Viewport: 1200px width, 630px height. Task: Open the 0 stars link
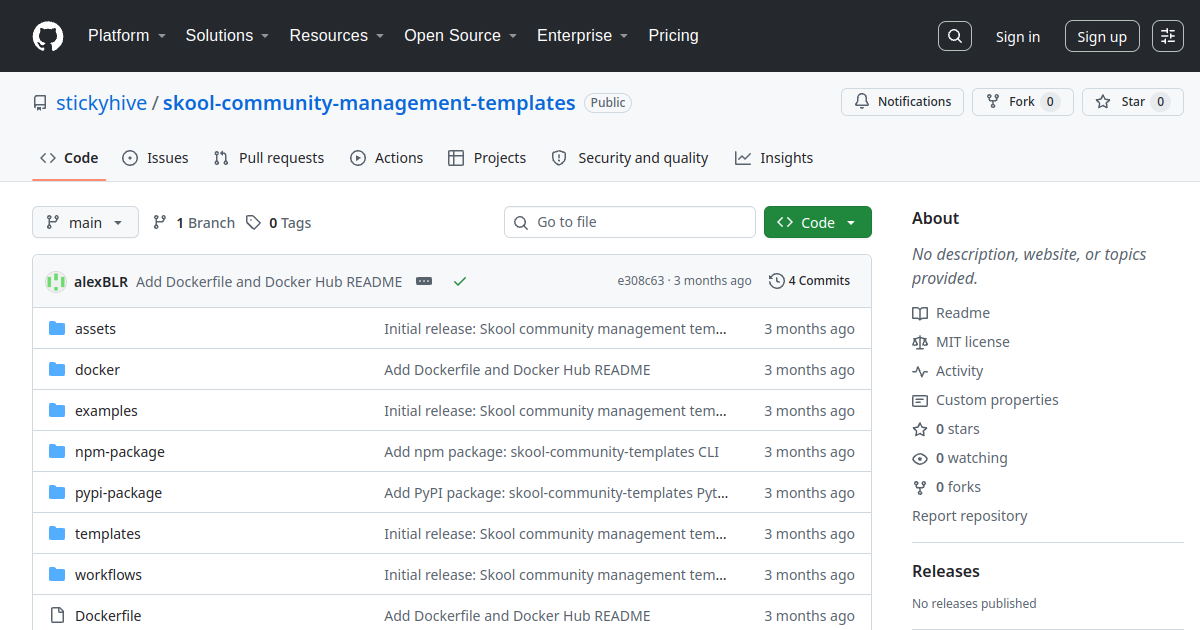pyautogui.click(x=947, y=429)
